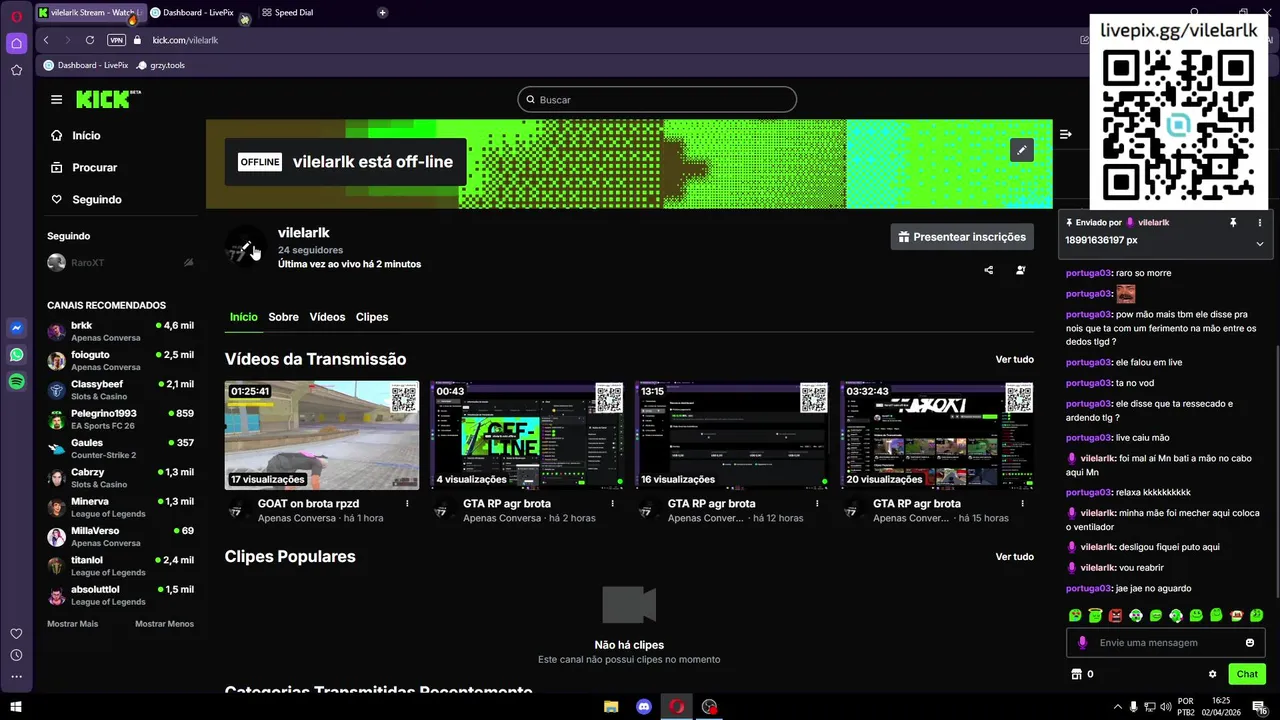Screen dimensions: 1280x720
Task: Open Discord from the Windows taskbar
Action: tap(644, 707)
